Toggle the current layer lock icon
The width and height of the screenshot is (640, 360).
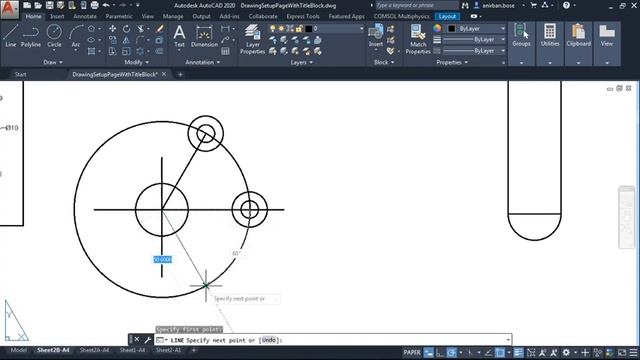299,29
